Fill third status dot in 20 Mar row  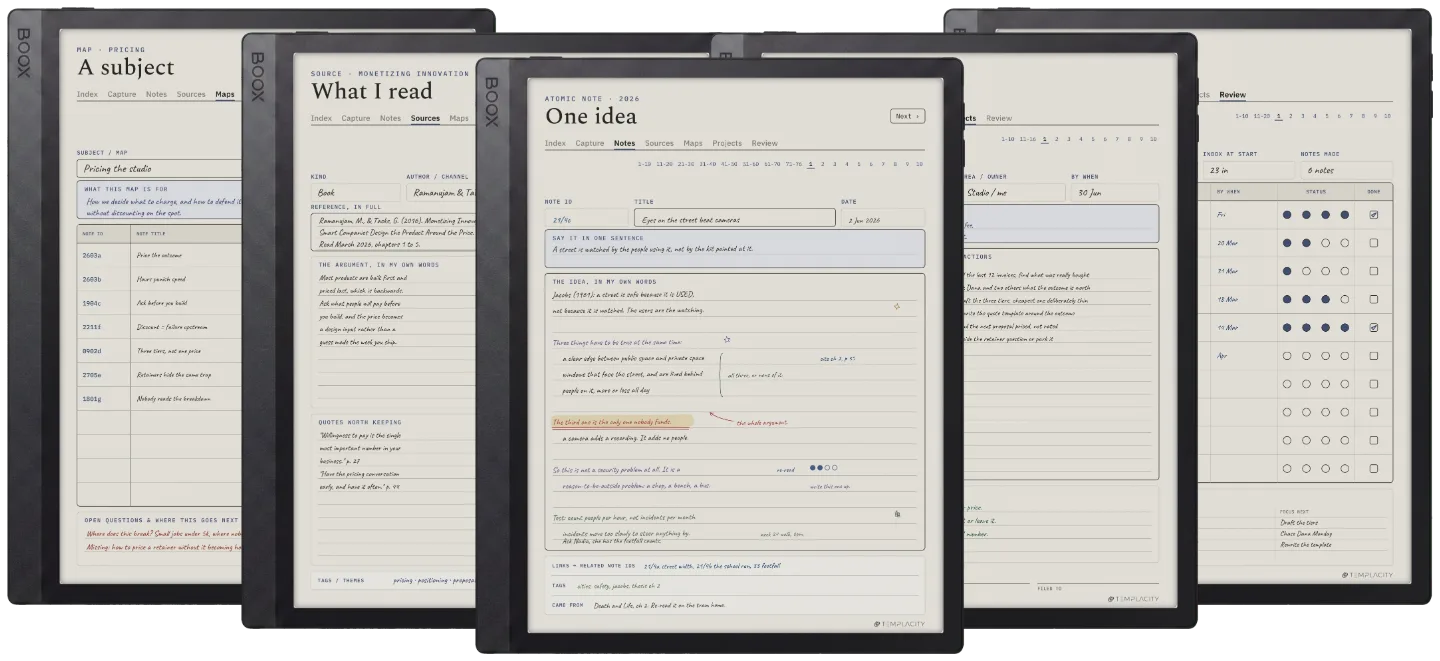1325,243
